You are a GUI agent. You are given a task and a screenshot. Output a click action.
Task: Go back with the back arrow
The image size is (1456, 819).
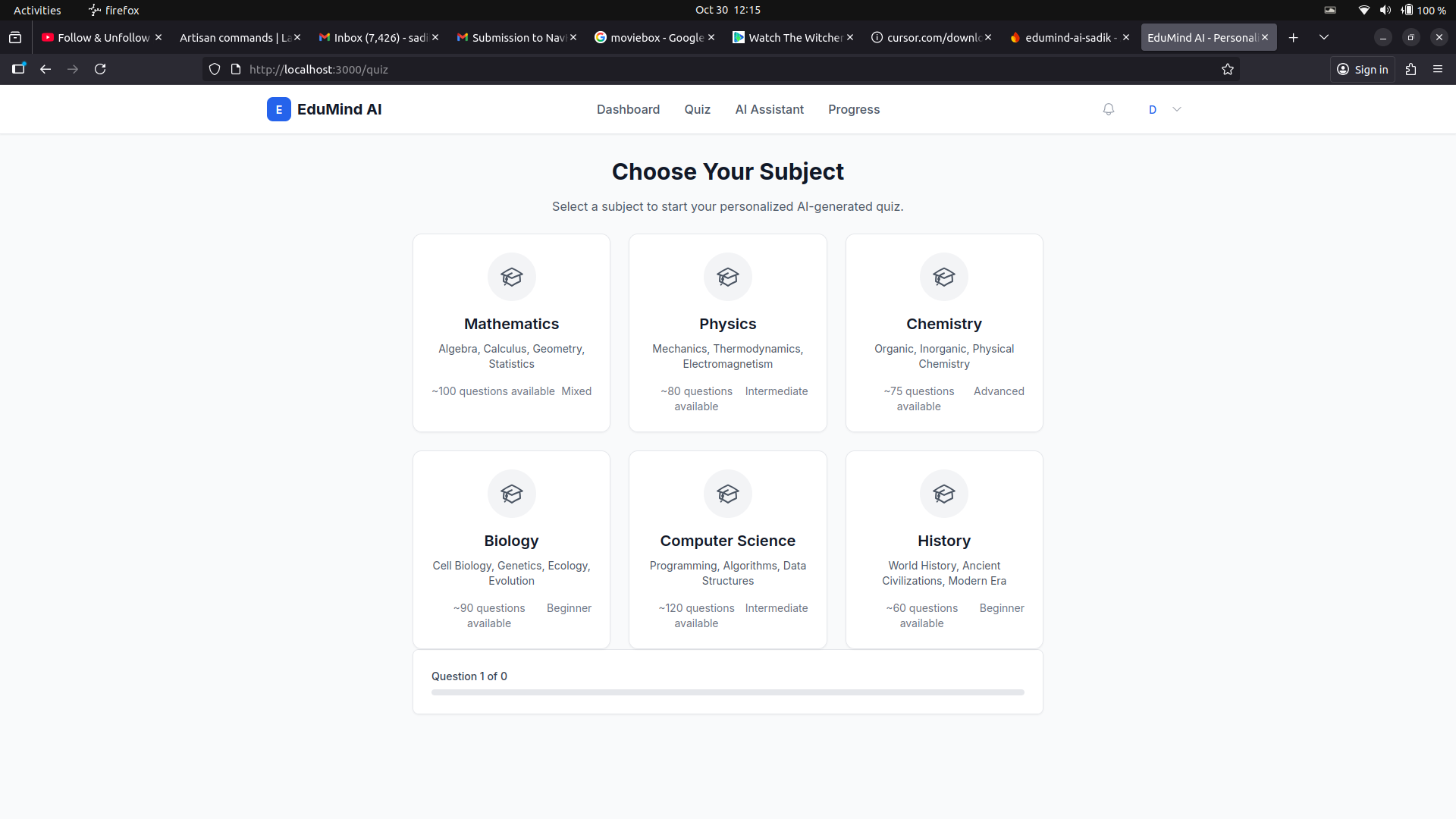point(45,69)
